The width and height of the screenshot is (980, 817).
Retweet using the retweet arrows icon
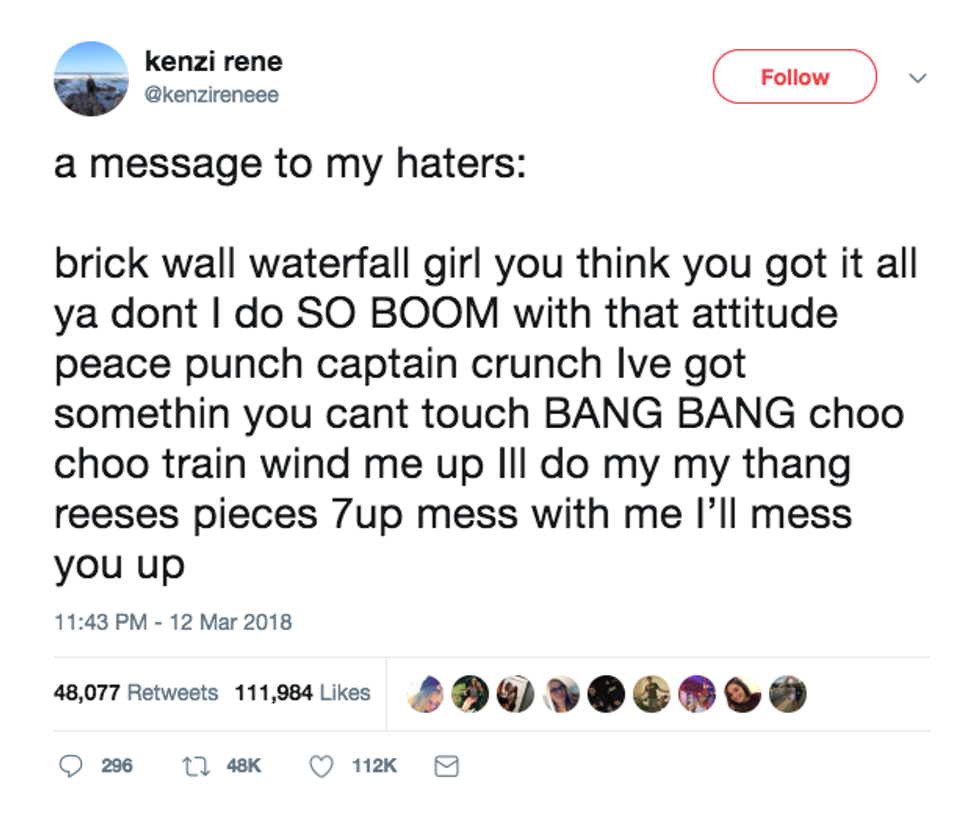click(x=196, y=766)
